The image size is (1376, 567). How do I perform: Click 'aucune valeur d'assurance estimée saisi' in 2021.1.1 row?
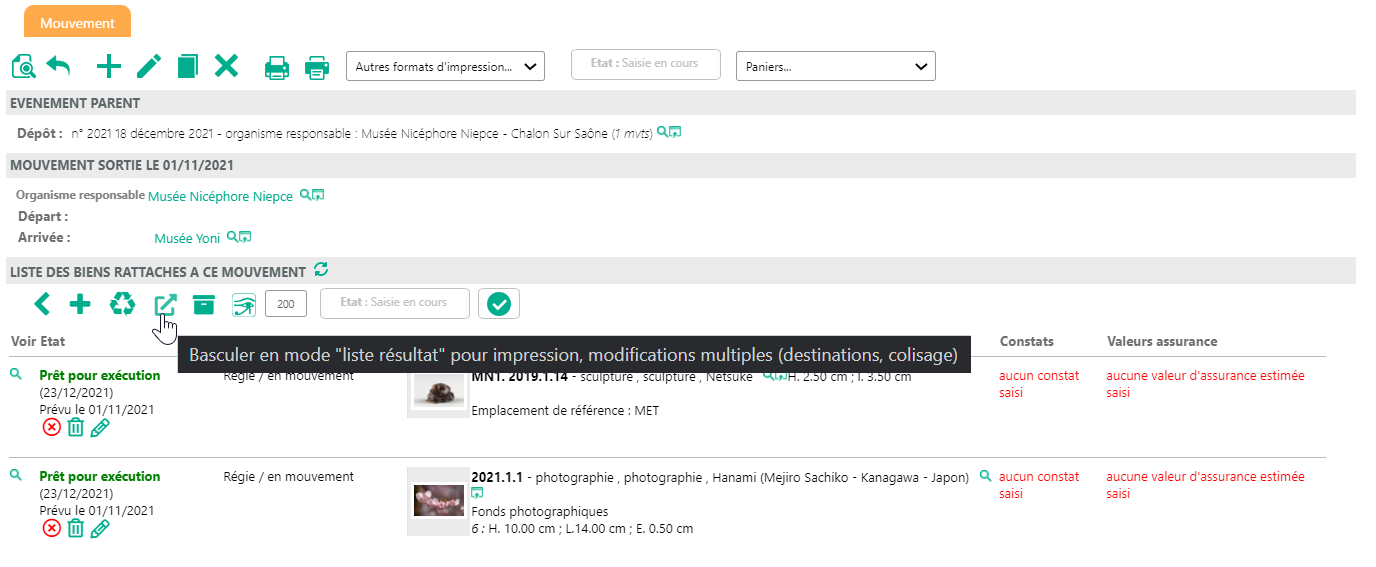click(x=1205, y=485)
